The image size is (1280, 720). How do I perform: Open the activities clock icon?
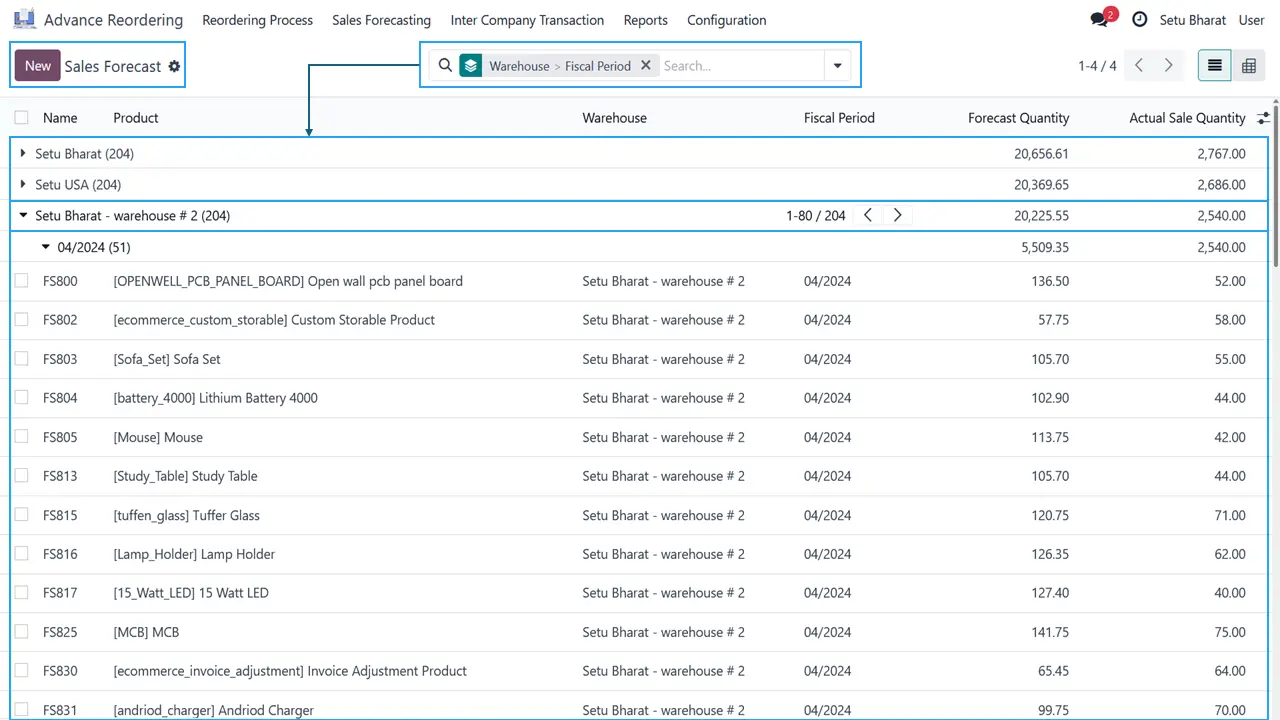[1140, 20]
